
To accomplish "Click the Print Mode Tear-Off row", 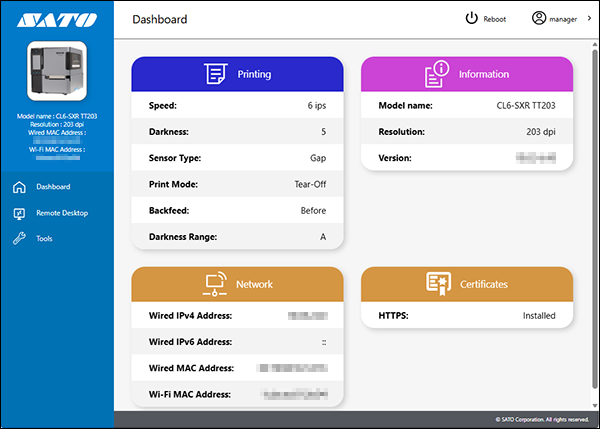I will 238,185.
